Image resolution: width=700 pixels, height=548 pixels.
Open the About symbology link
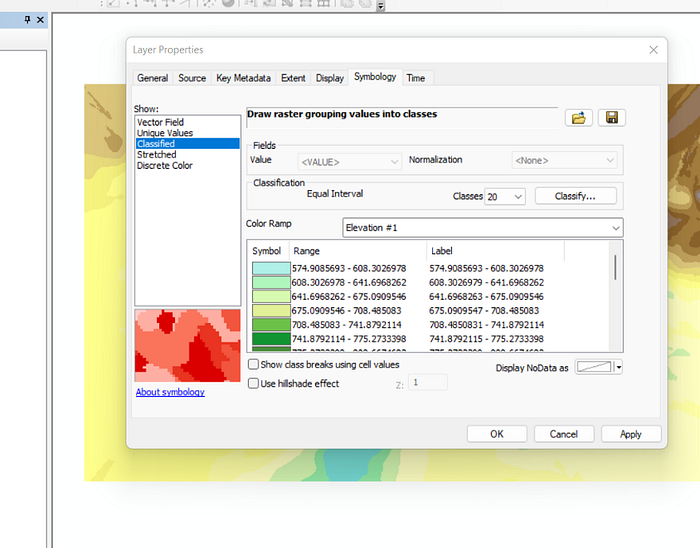170,392
